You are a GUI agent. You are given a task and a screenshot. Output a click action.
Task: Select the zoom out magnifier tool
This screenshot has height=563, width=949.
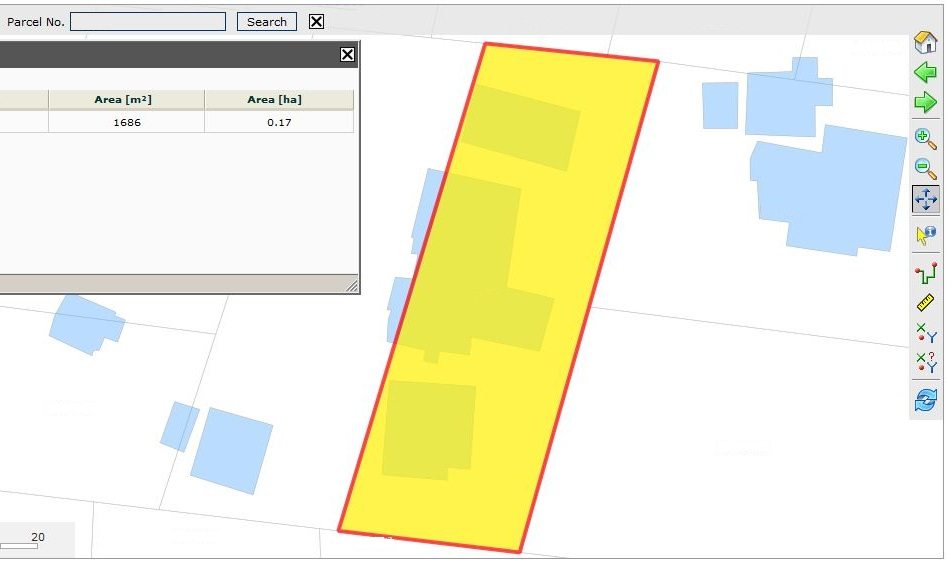925,168
